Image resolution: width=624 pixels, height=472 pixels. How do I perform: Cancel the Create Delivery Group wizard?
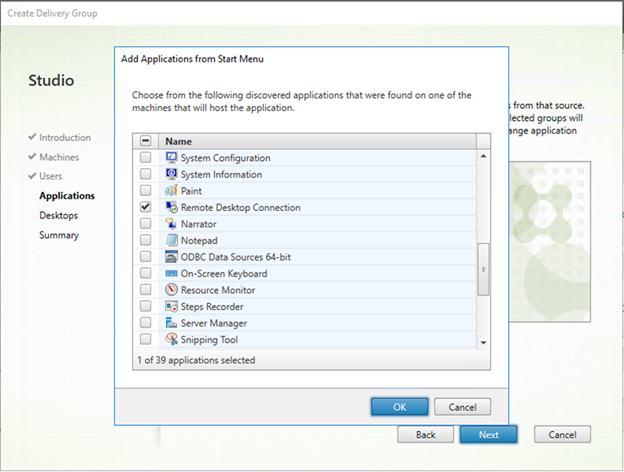(x=562, y=435)
